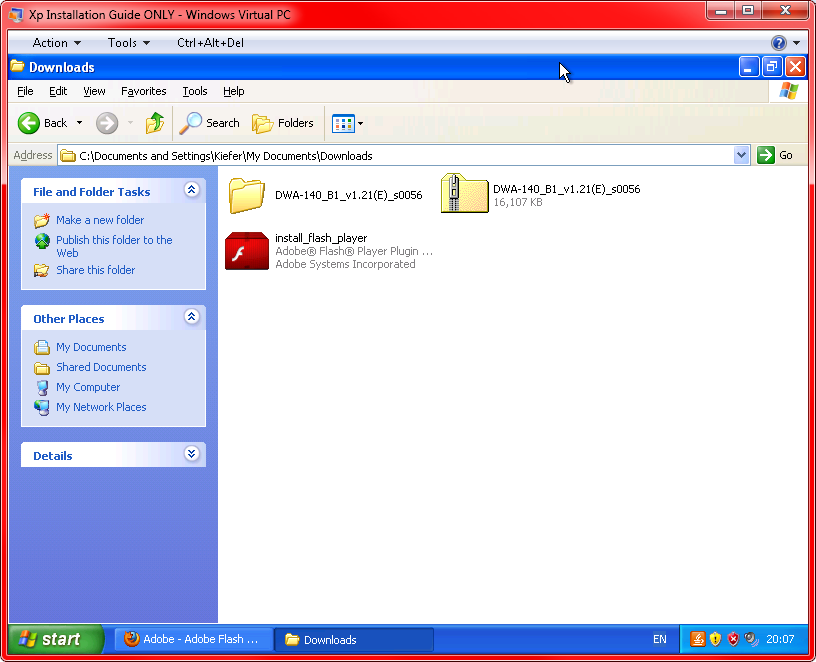Click the Search magnifier toolbar button

click(x=210, y=123)
